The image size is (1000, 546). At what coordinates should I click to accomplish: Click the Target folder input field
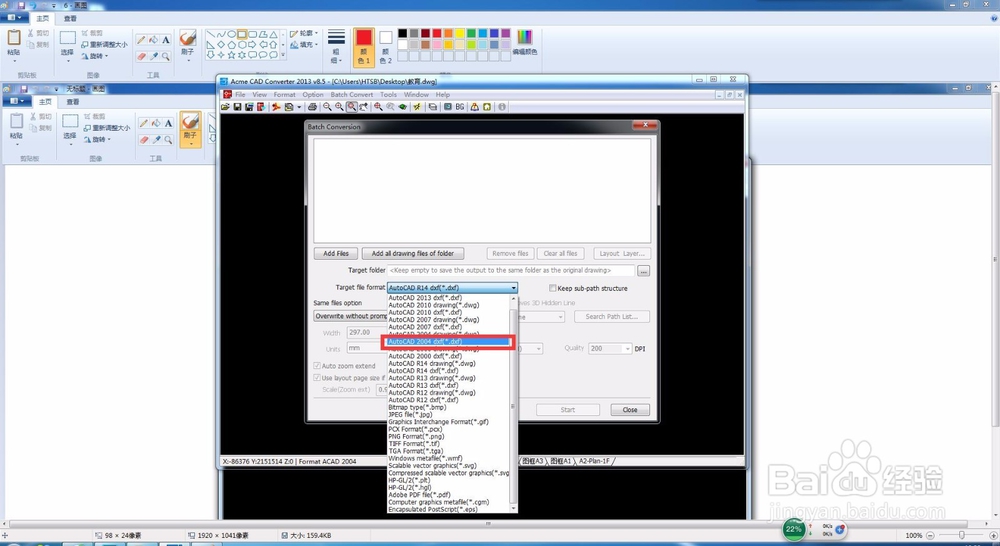(511, 270)
